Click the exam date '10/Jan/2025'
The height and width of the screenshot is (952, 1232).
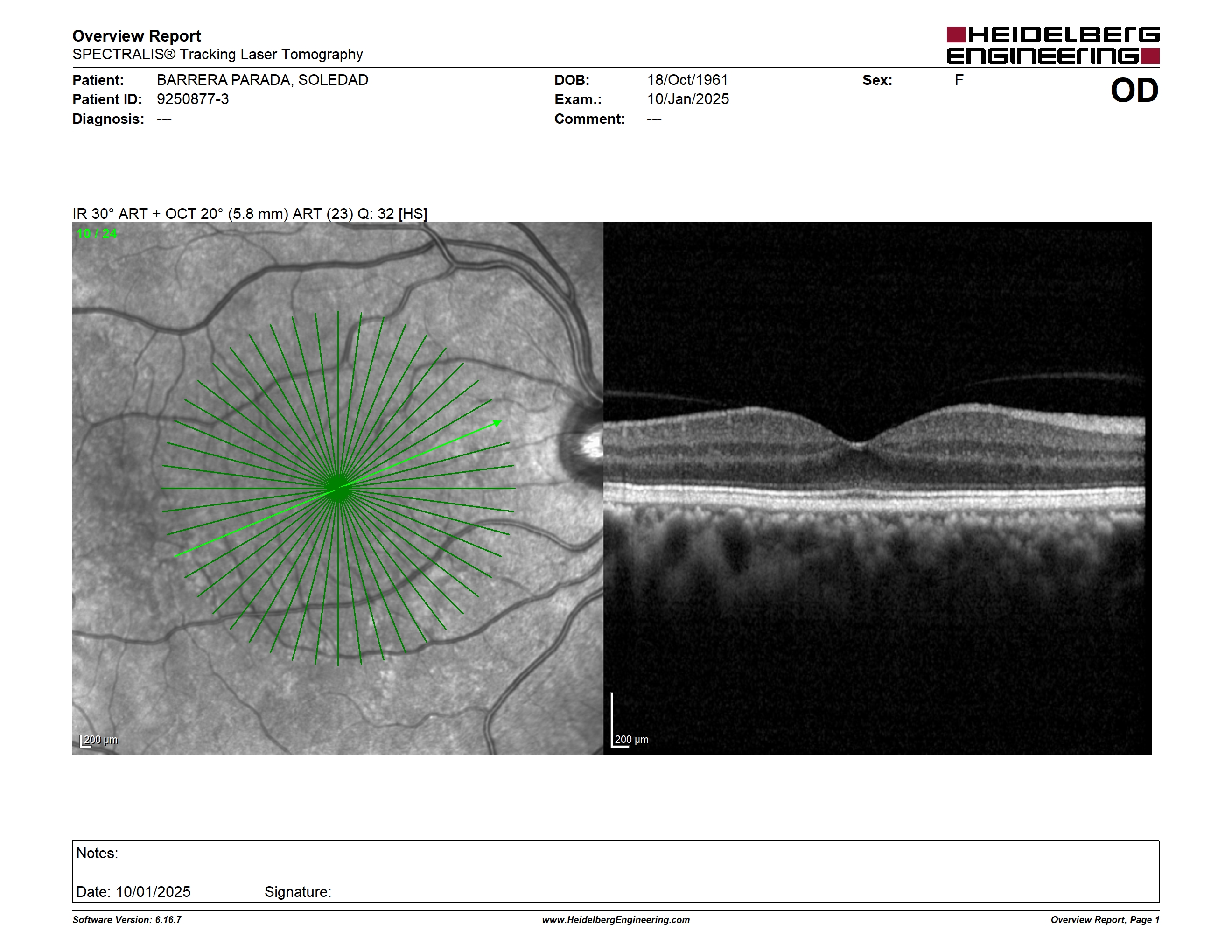[688, 99]
